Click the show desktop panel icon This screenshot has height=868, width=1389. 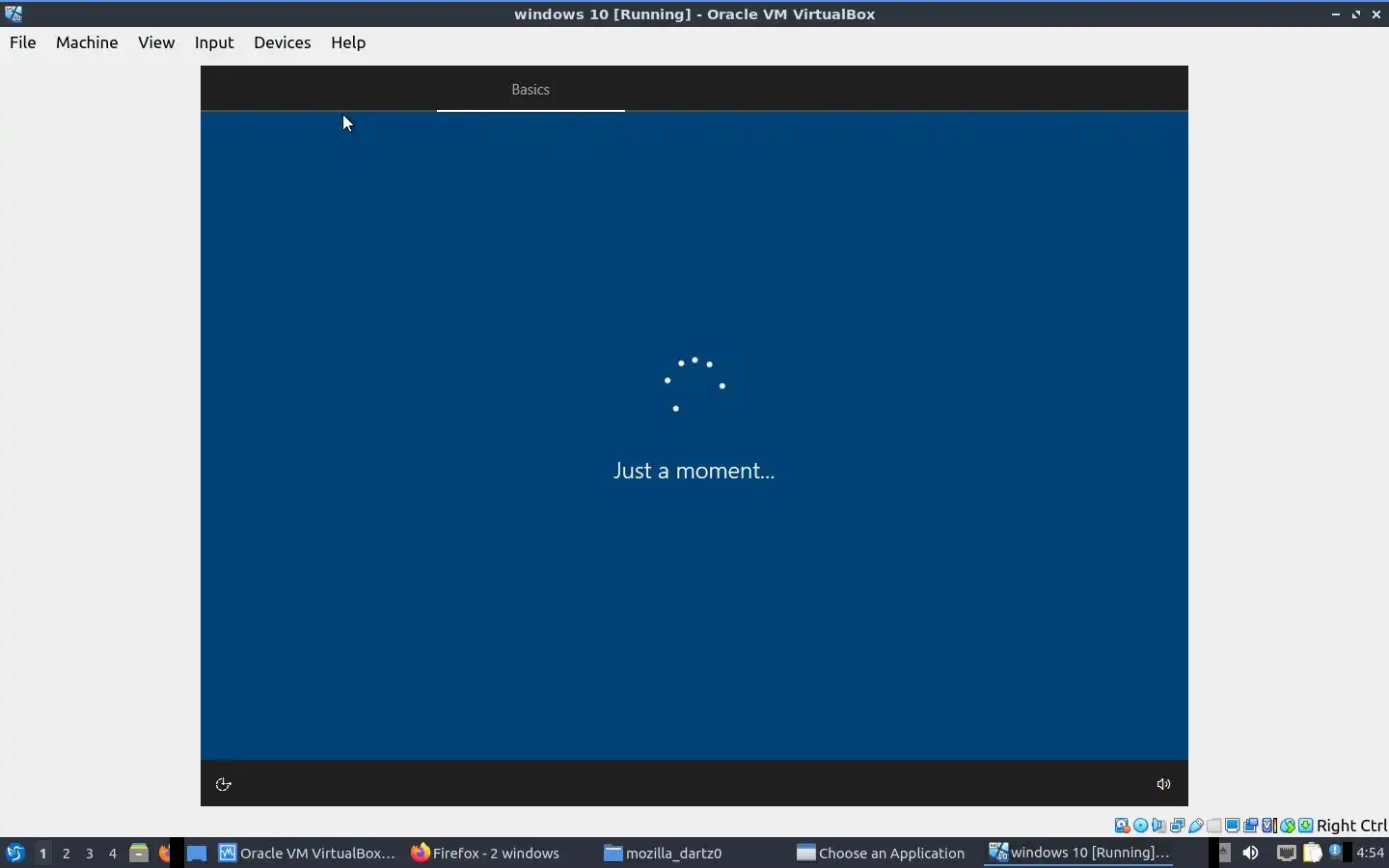coord(197,853)
